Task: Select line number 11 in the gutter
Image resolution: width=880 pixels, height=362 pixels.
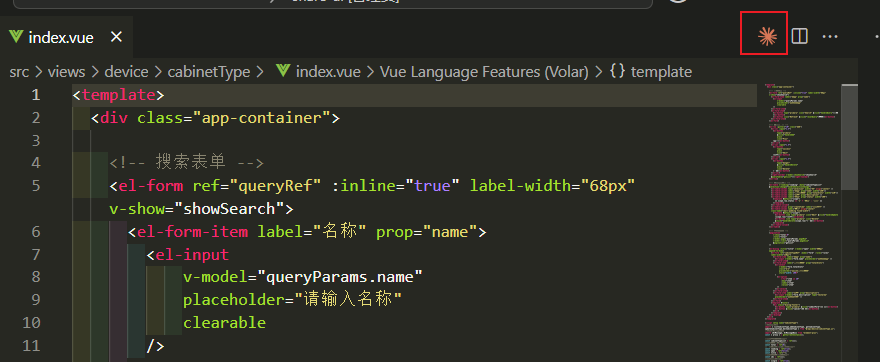Action: pos(31,345)
